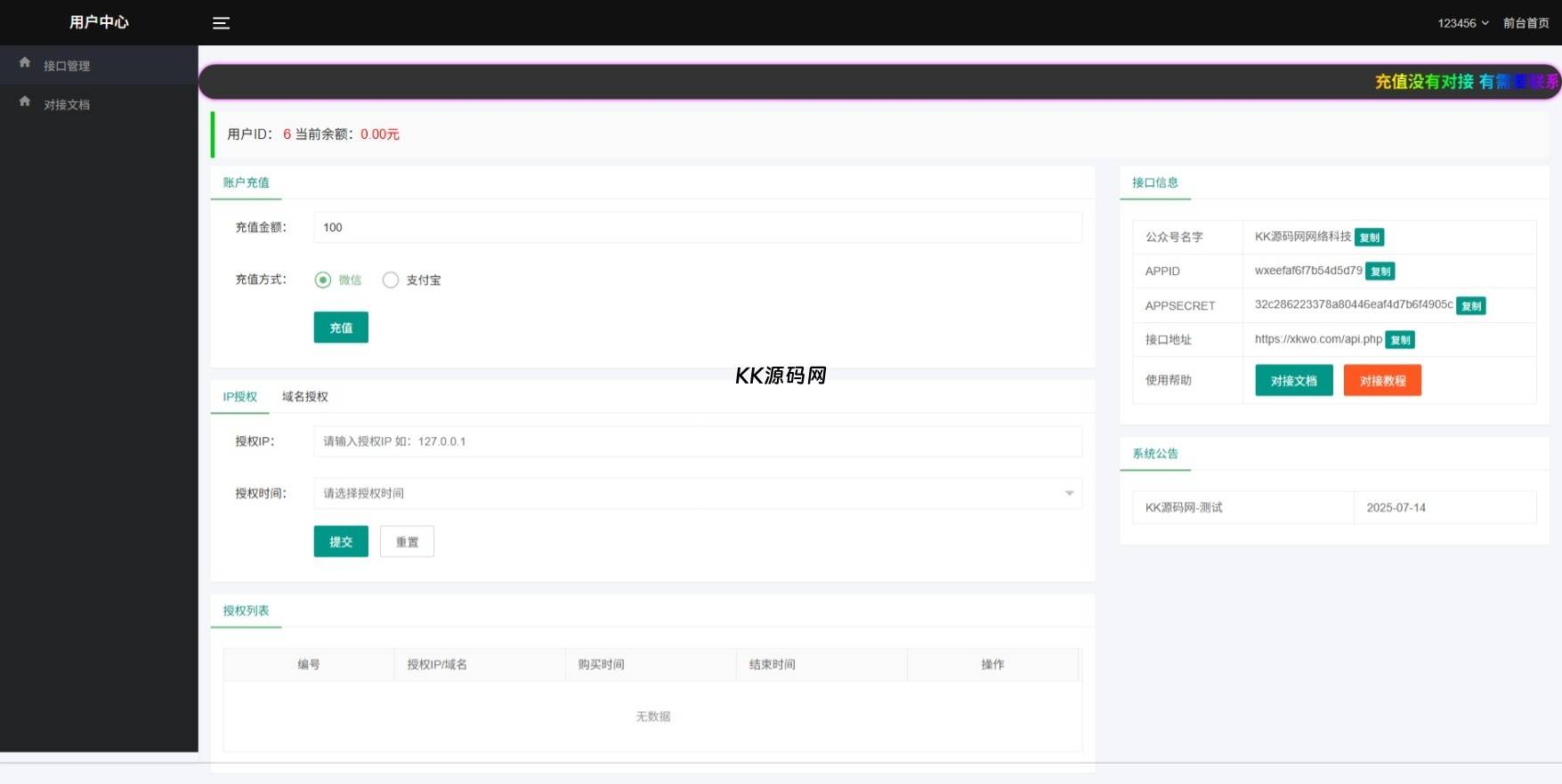1562x784 pixels.
Task: Copy the 接口地址 URL
Action: coord(1400,340)
